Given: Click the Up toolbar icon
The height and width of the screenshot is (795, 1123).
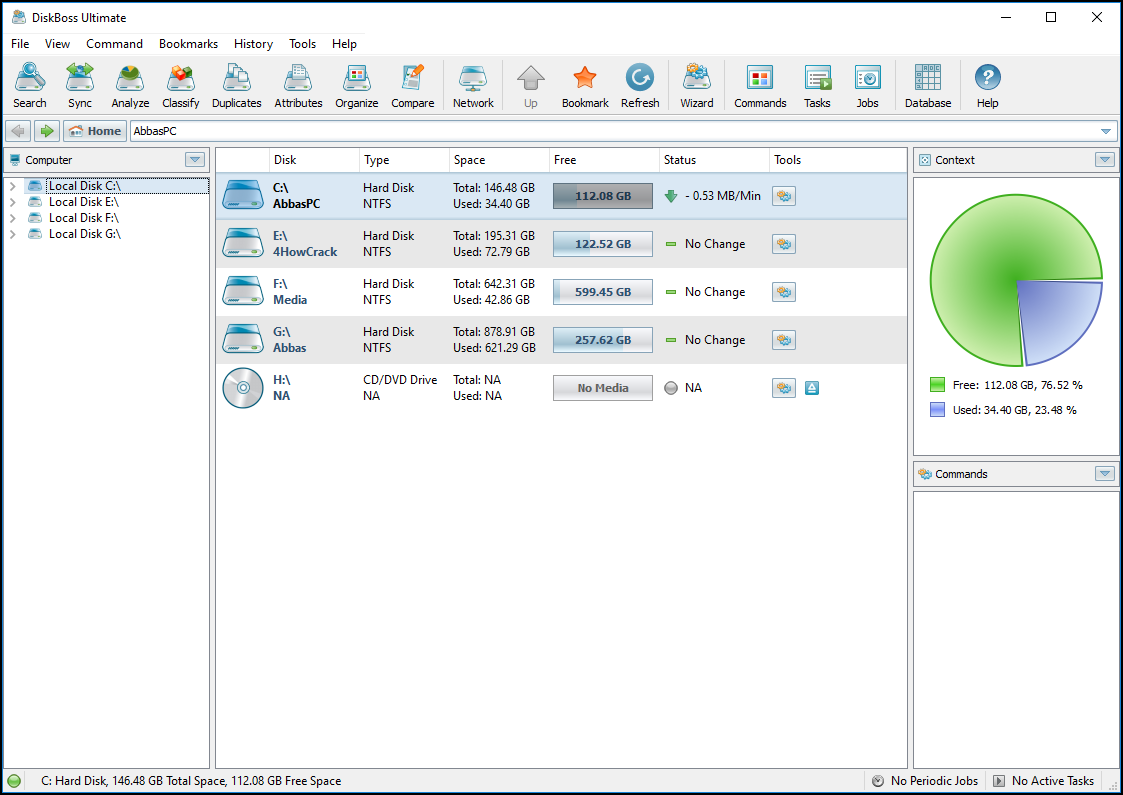Looking at the screenshot, I should (531, 86).
